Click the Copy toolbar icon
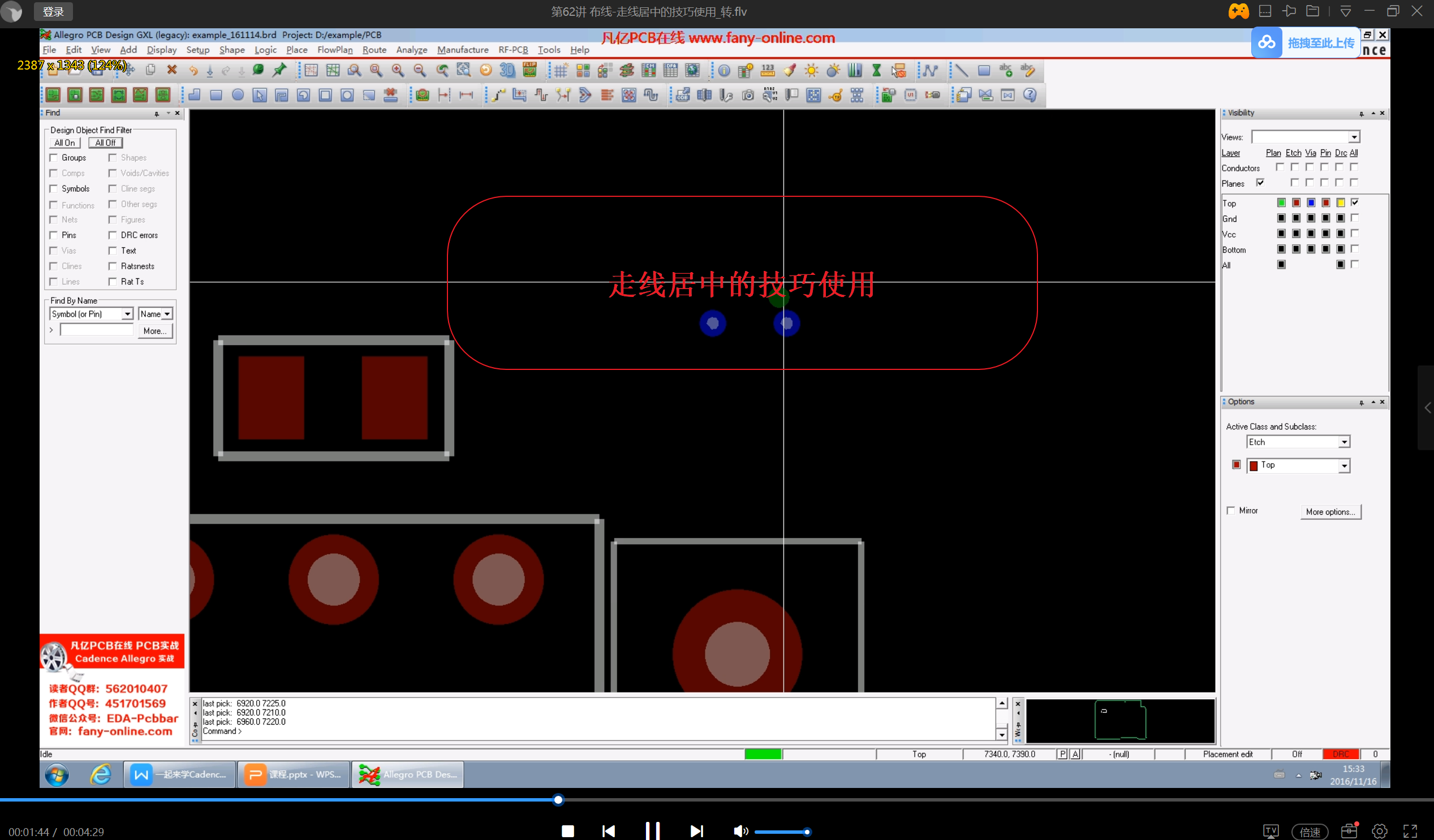Image resolution: width=1434 pixels, height=840 pixels. pos(150,70)
